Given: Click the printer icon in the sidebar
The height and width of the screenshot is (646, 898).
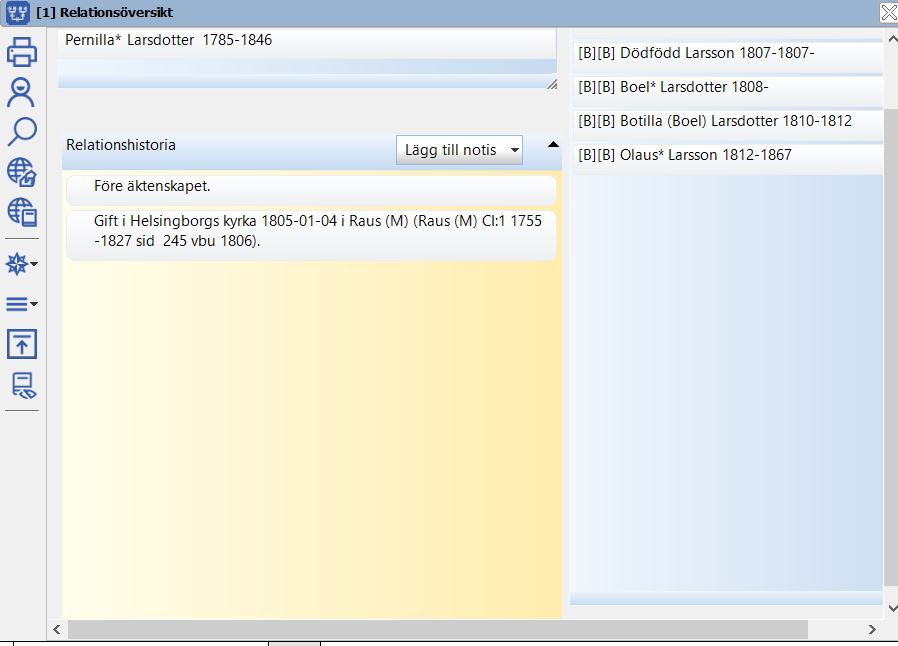Looking at the screenshot, I should pos(22,52).
